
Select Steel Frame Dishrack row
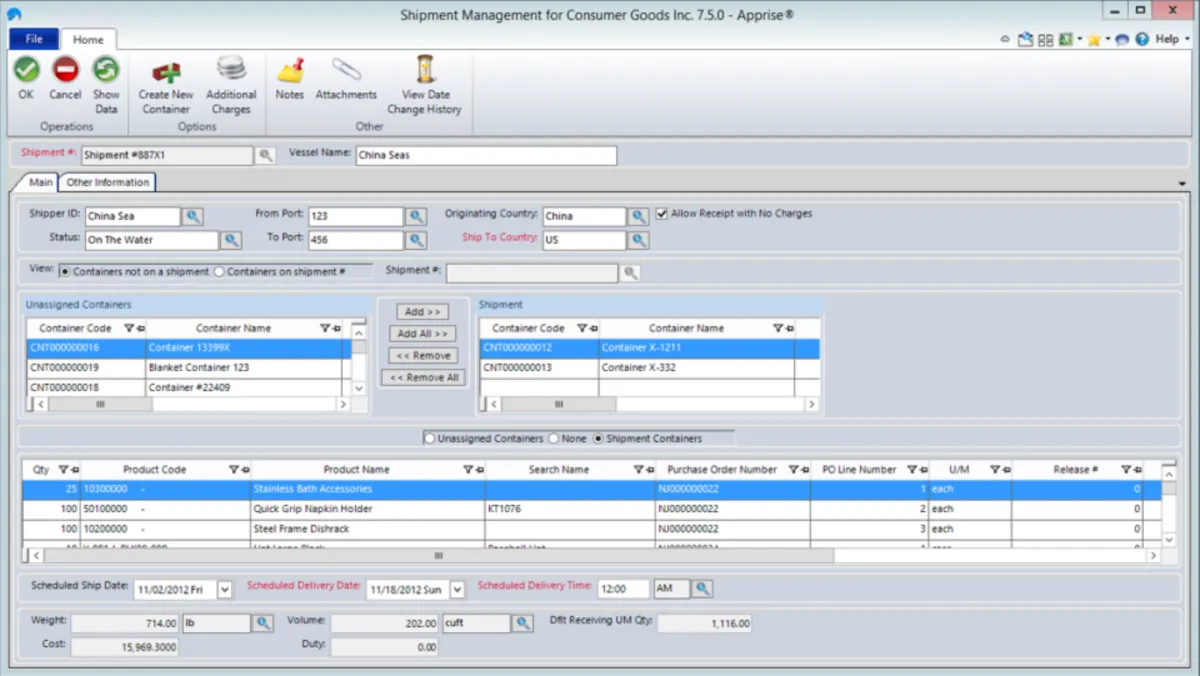592,529
